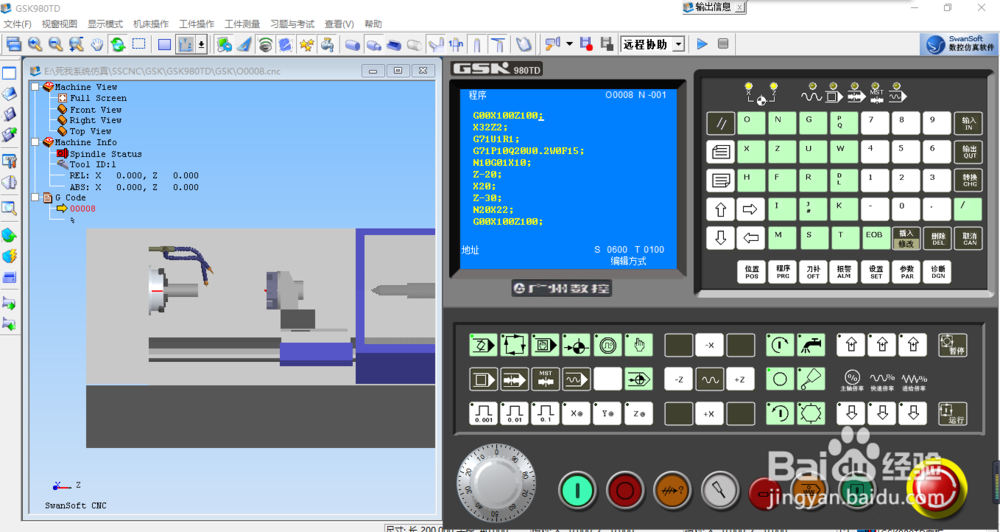Click the handwheel MPG mode key
This screenshot has width=1000, height=532.
coord(608,345)
